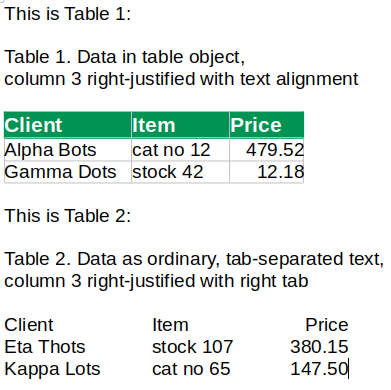Click the price cell showing 479.52
This screenshot has height=390, width=391.
pos(267,150)
